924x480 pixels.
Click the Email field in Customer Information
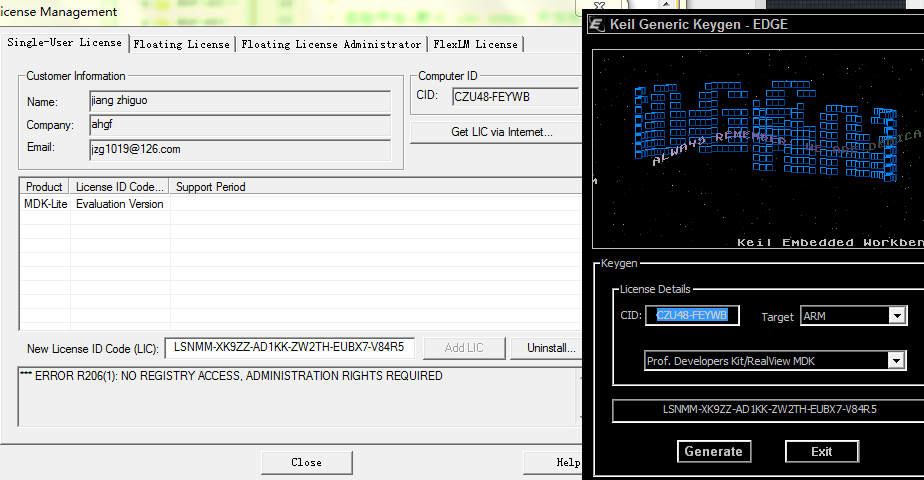239,149
